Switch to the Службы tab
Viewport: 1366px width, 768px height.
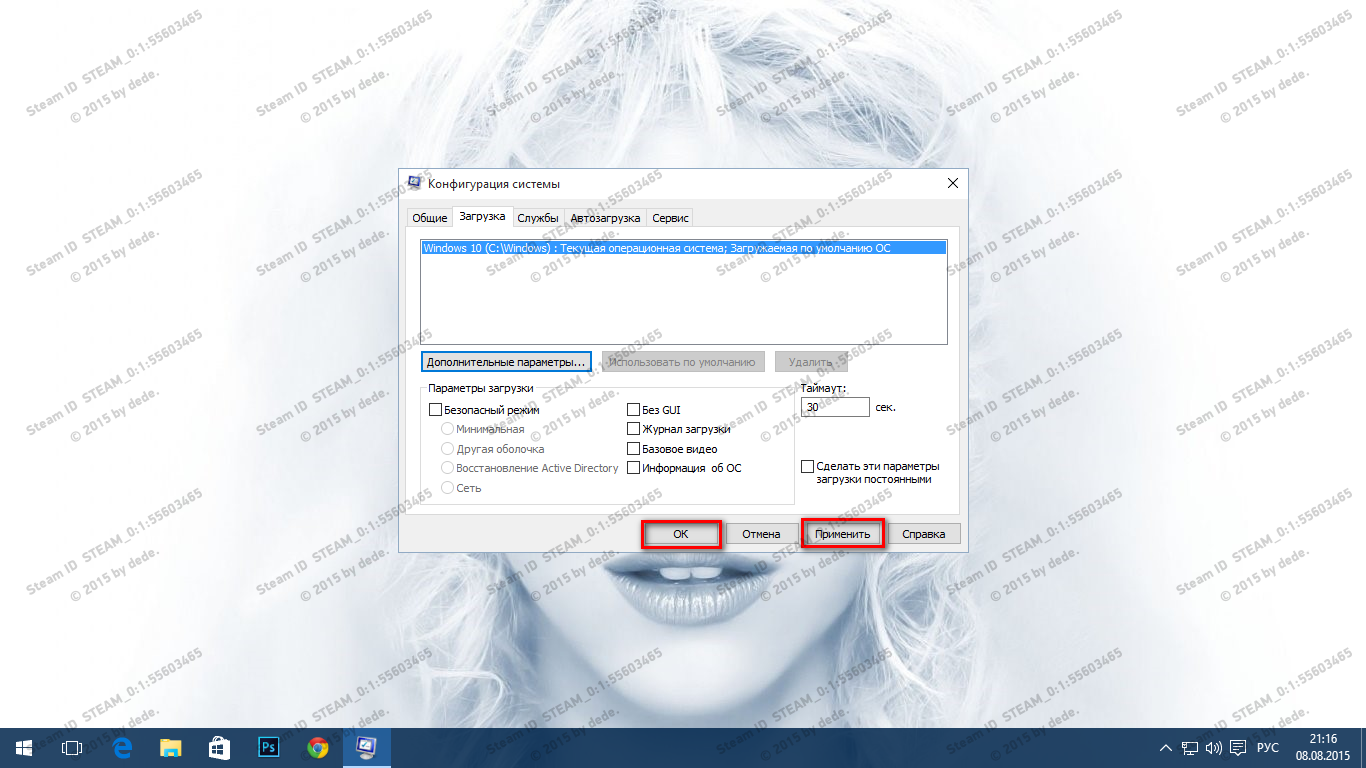[538, 218]
